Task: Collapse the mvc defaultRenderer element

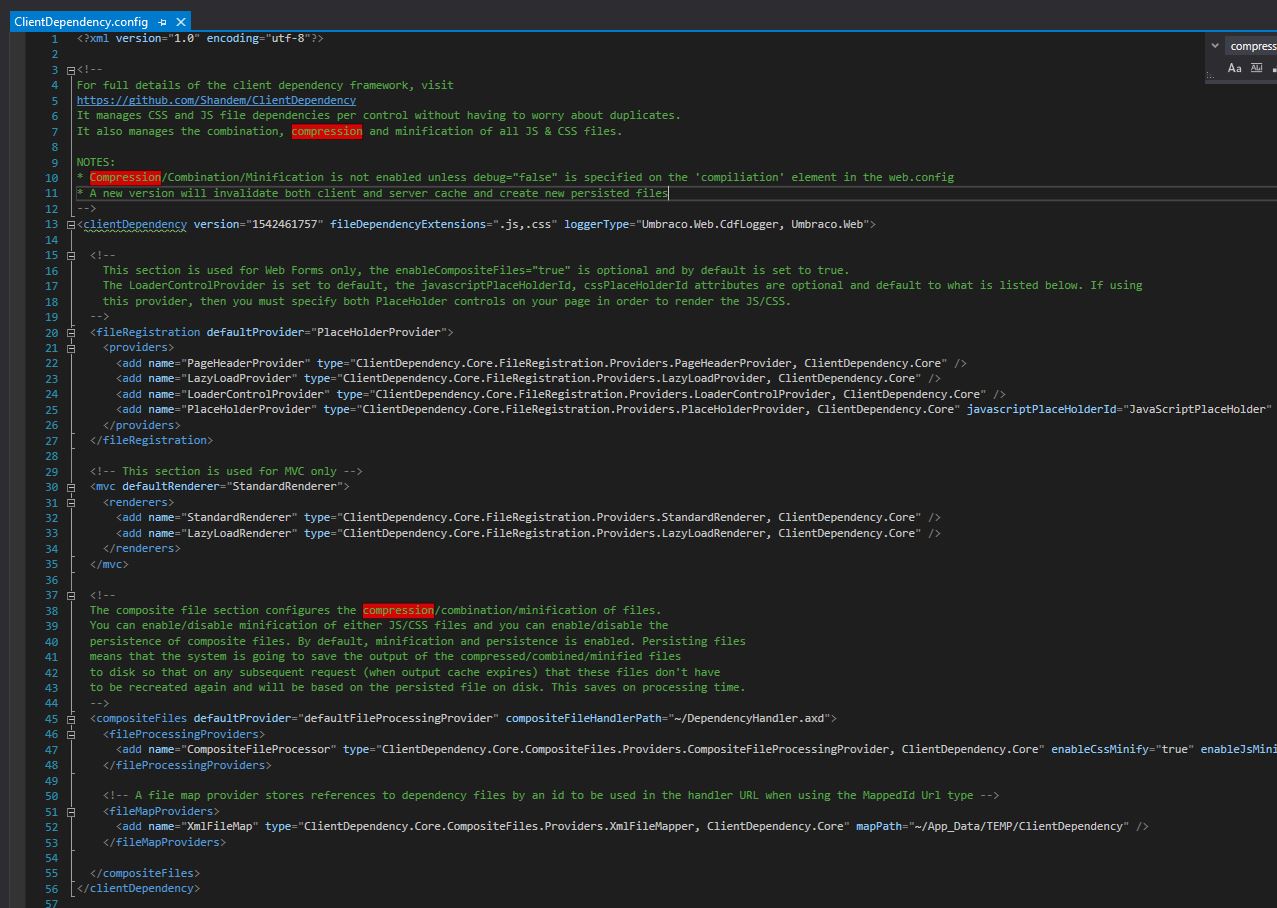Action: (x=71, y=487)
